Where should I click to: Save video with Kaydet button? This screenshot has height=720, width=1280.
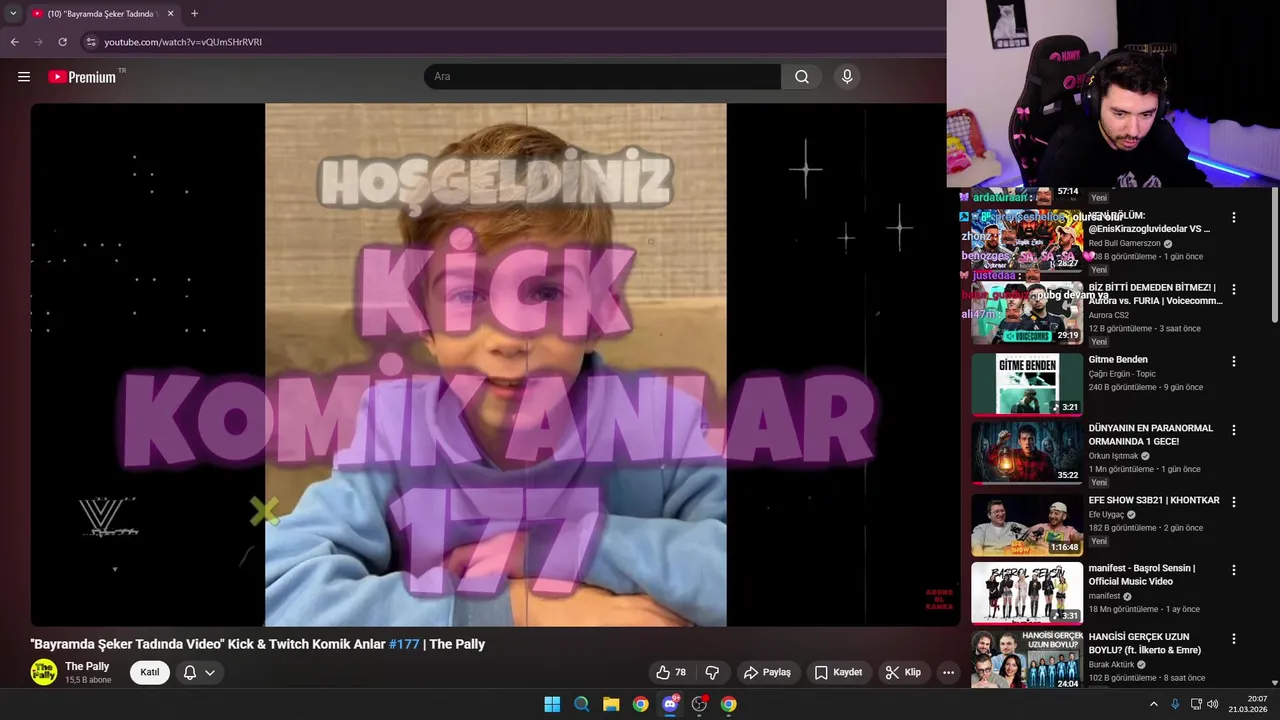coord(838,673)
